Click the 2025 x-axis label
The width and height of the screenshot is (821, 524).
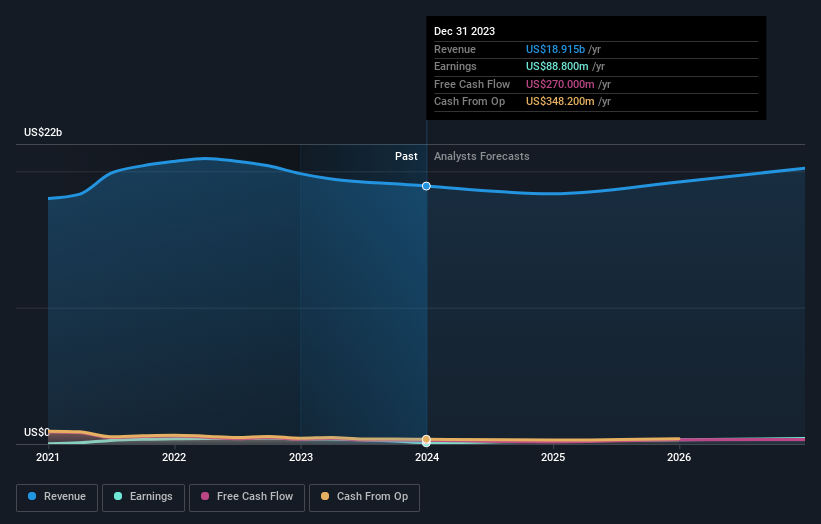[553, 457]
